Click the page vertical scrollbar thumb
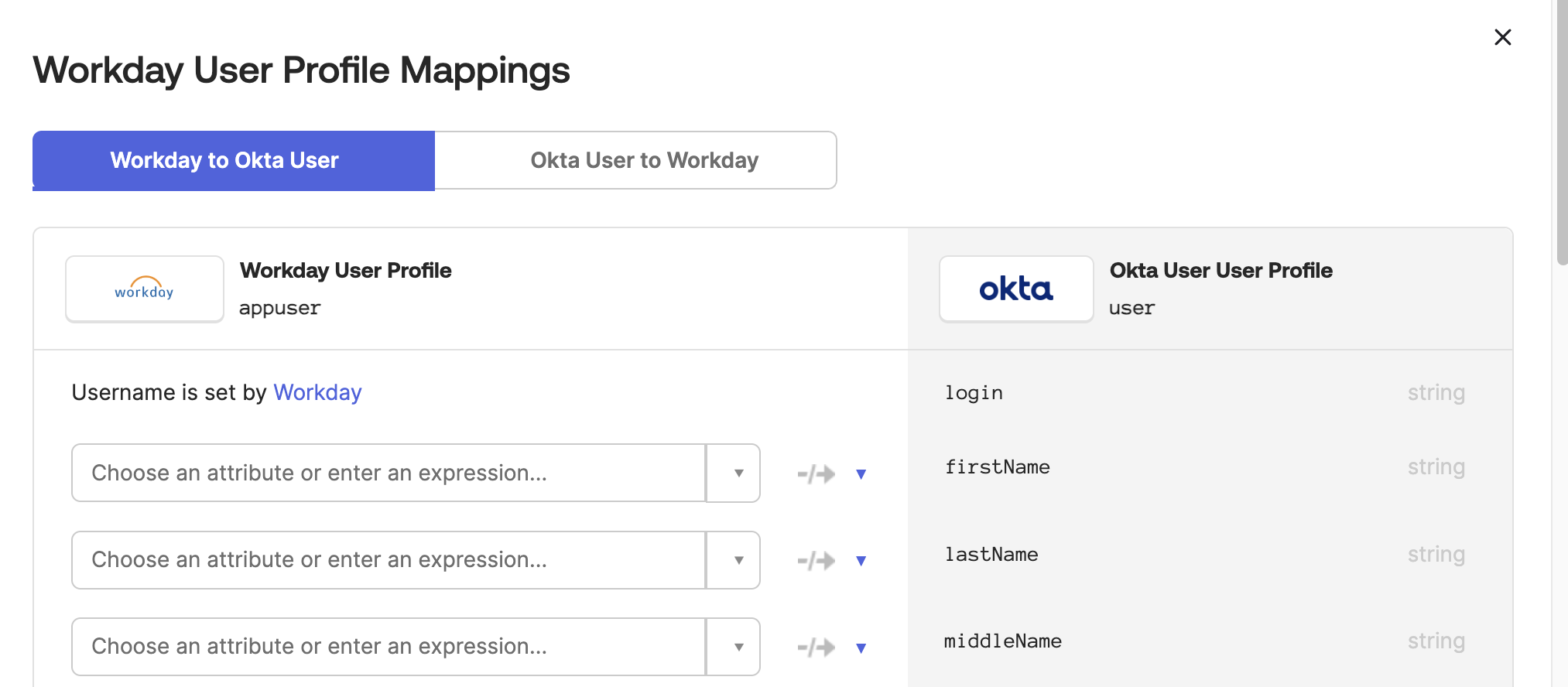1568x687 pixels. point(1561,132)
